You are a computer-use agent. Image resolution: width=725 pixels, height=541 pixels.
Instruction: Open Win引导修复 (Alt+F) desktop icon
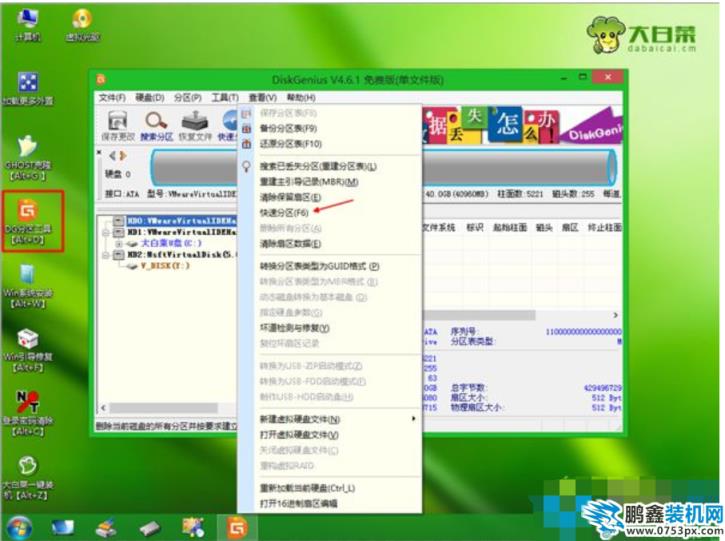[x=28, y=350]
